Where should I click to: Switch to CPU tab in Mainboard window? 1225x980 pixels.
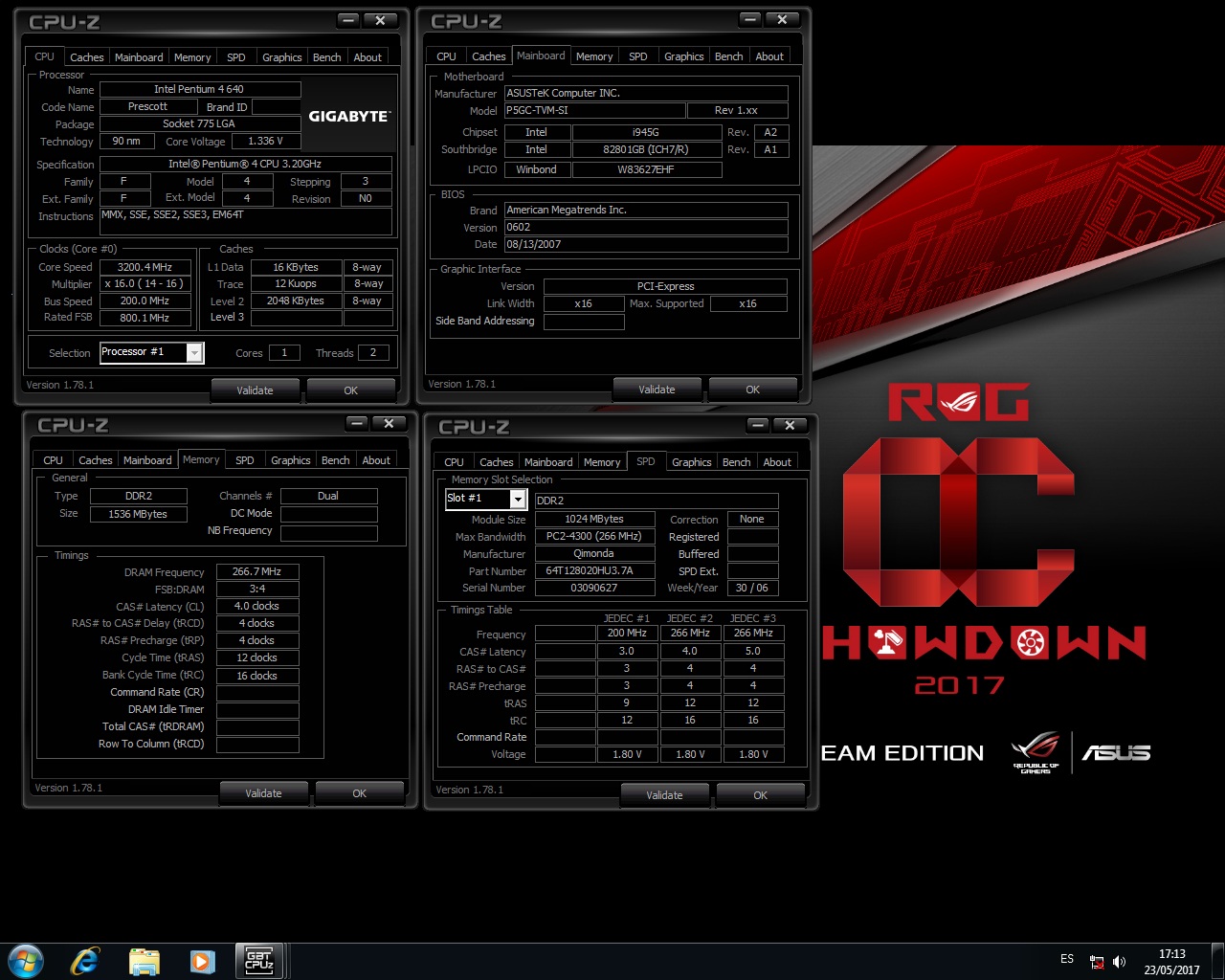(446, 56)
